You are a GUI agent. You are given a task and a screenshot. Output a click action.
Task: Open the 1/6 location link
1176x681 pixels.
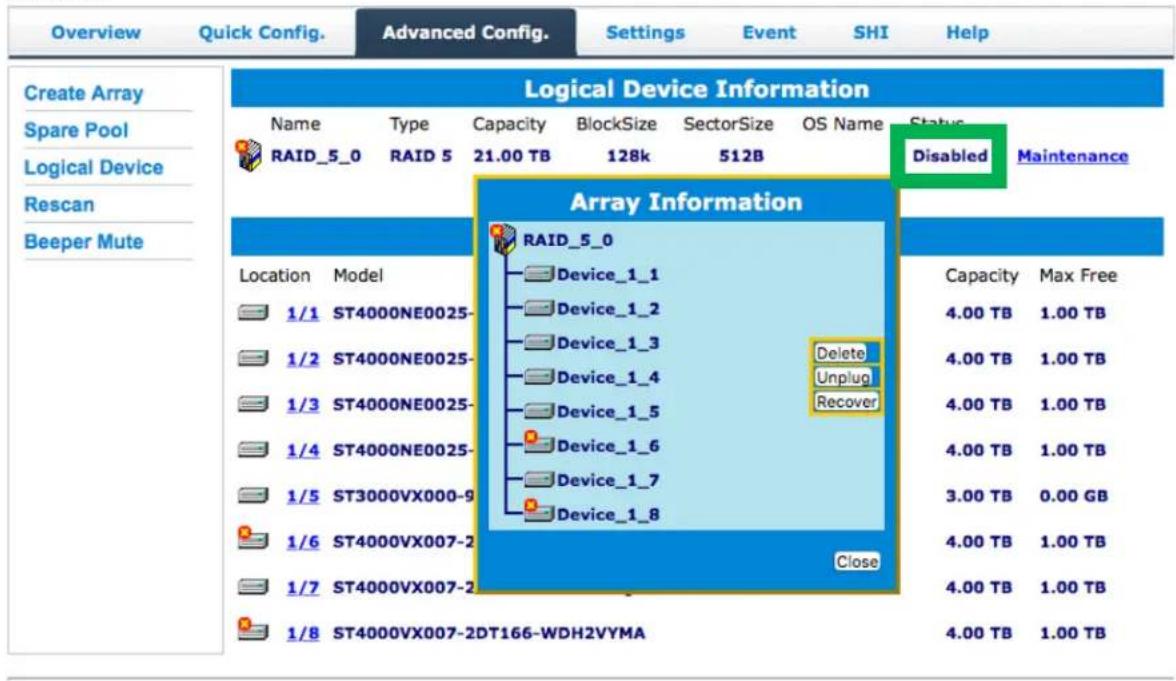tap(302, 542)
